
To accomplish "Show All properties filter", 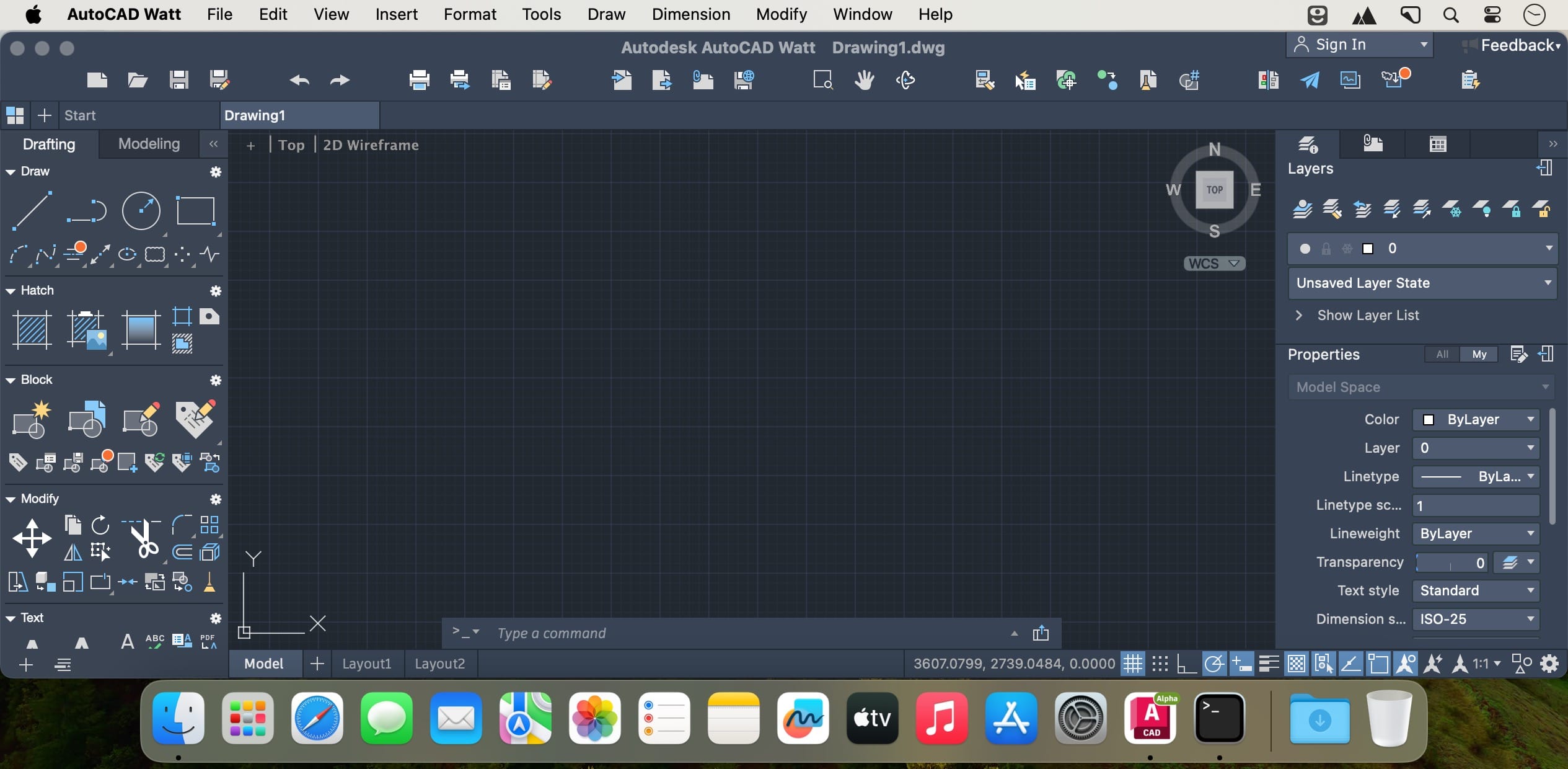I will [x=1442, y=354].
